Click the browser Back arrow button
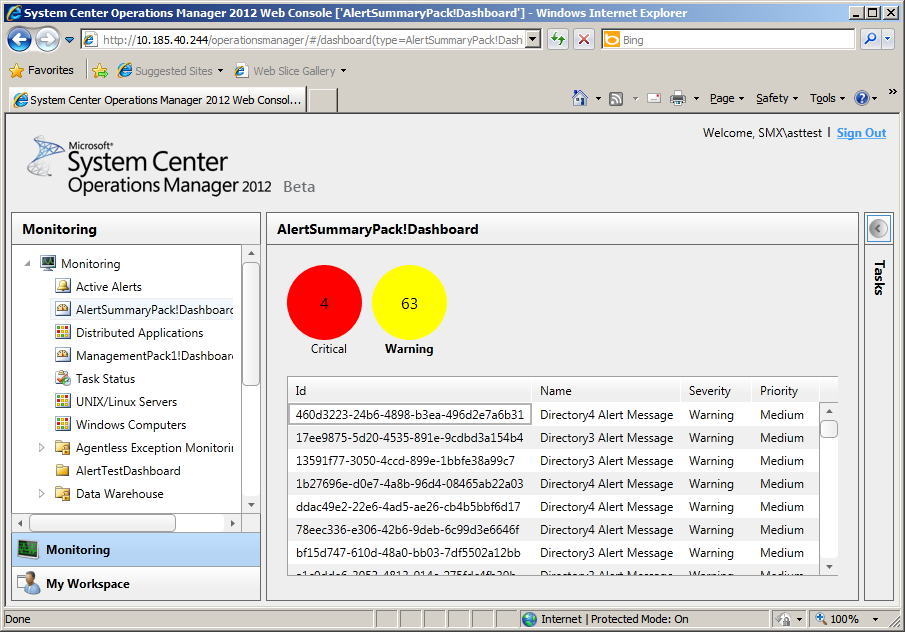This screenshot has height=632, width=905. click(19, 39)
